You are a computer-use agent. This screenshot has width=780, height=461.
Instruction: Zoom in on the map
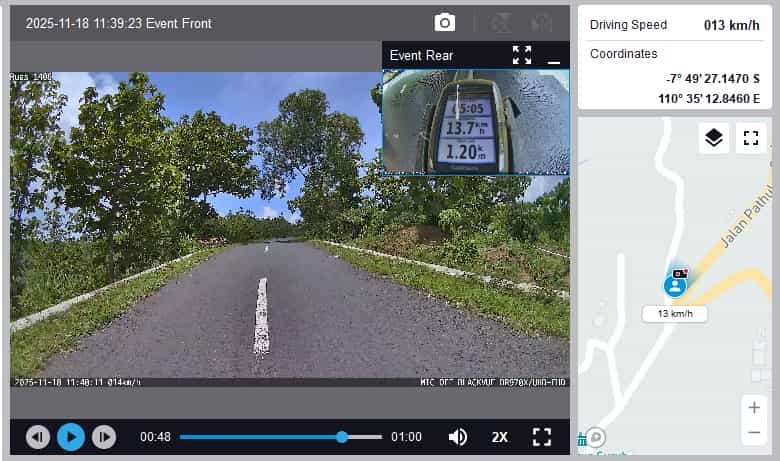coord(754,408)
